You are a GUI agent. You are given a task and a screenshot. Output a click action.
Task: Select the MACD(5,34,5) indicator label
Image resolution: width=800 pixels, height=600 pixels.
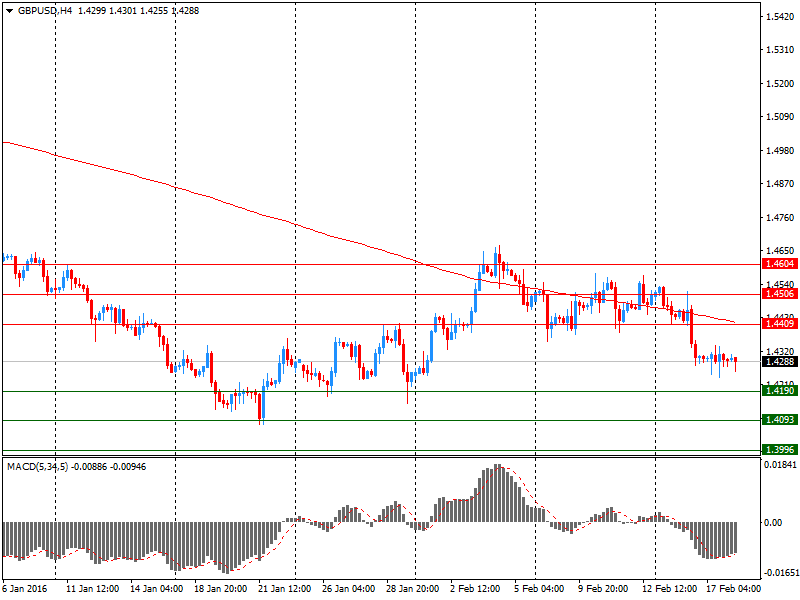click(37, 466)
